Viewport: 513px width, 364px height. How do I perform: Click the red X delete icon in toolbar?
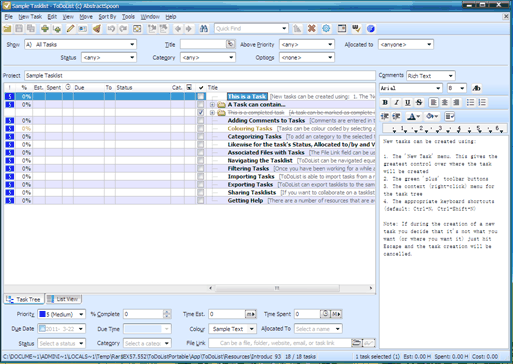[x=311, y=29]
